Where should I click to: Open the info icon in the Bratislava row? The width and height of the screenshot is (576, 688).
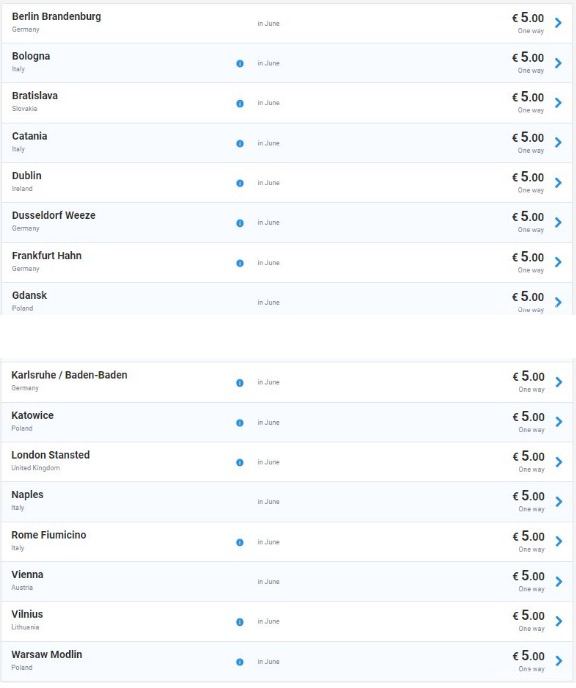click(x=240, y=104)
